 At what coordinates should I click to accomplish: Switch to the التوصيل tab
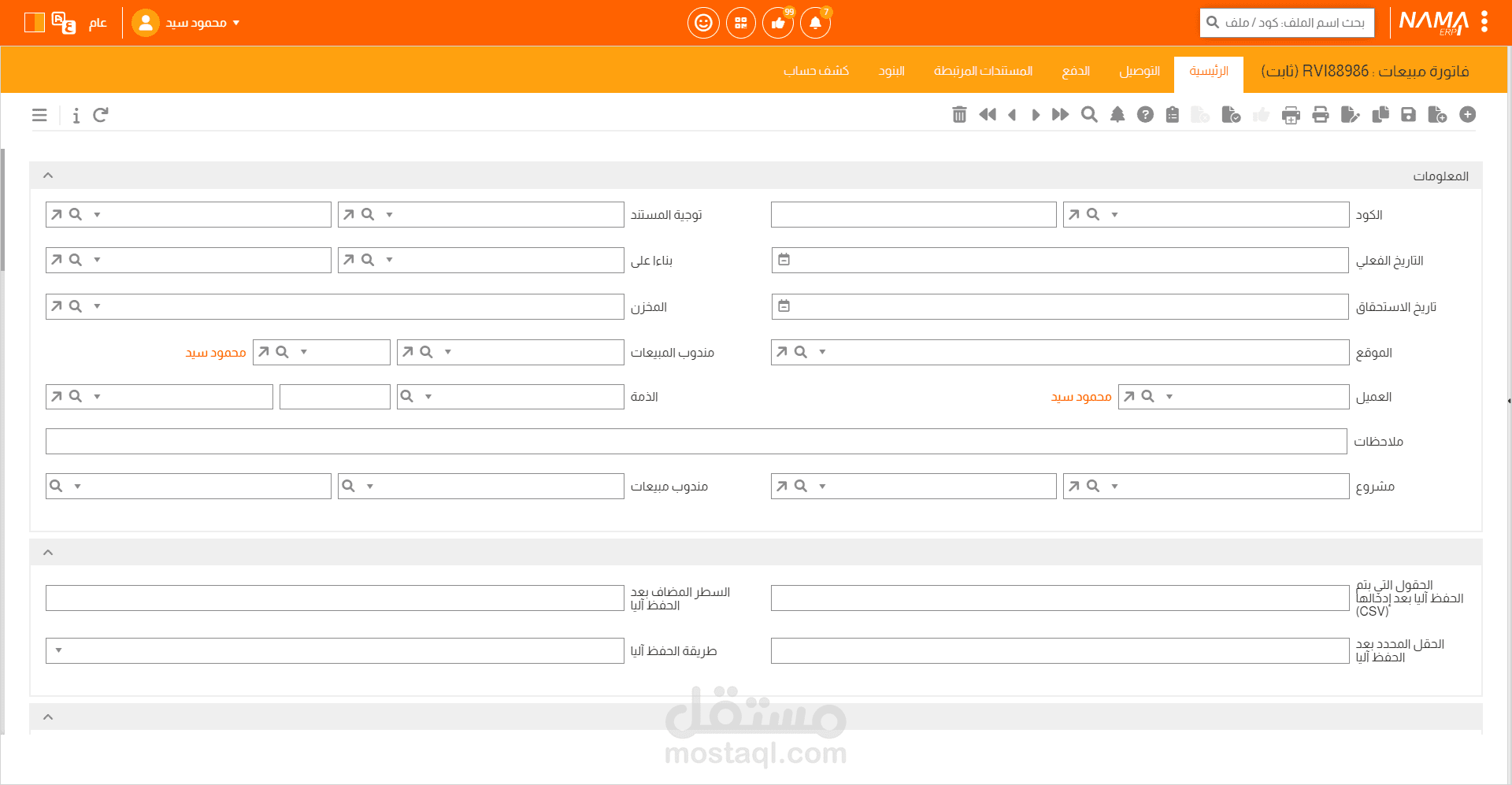point(1140,72)
